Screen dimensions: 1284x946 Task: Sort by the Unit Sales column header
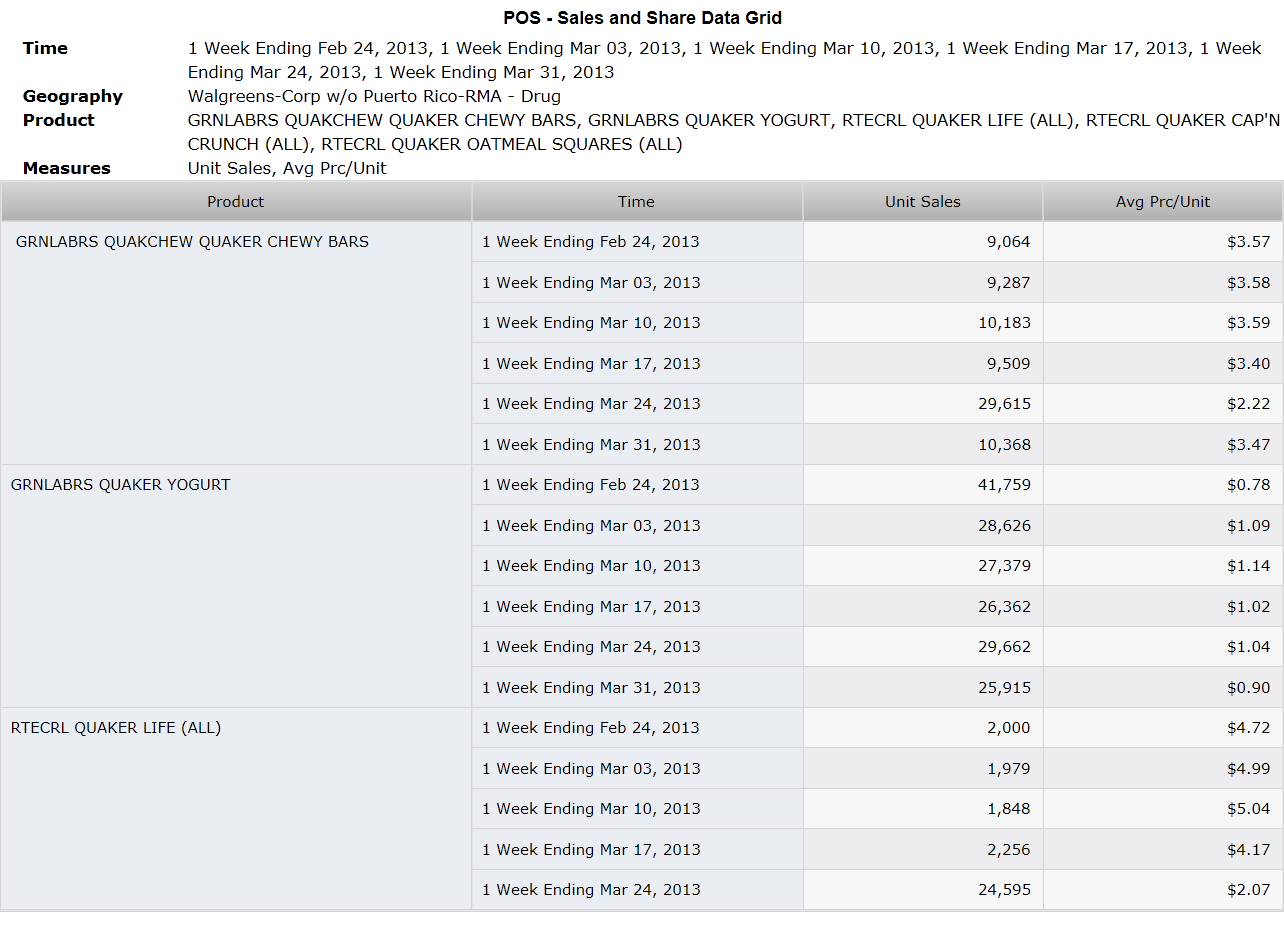[x=923, y=202]
